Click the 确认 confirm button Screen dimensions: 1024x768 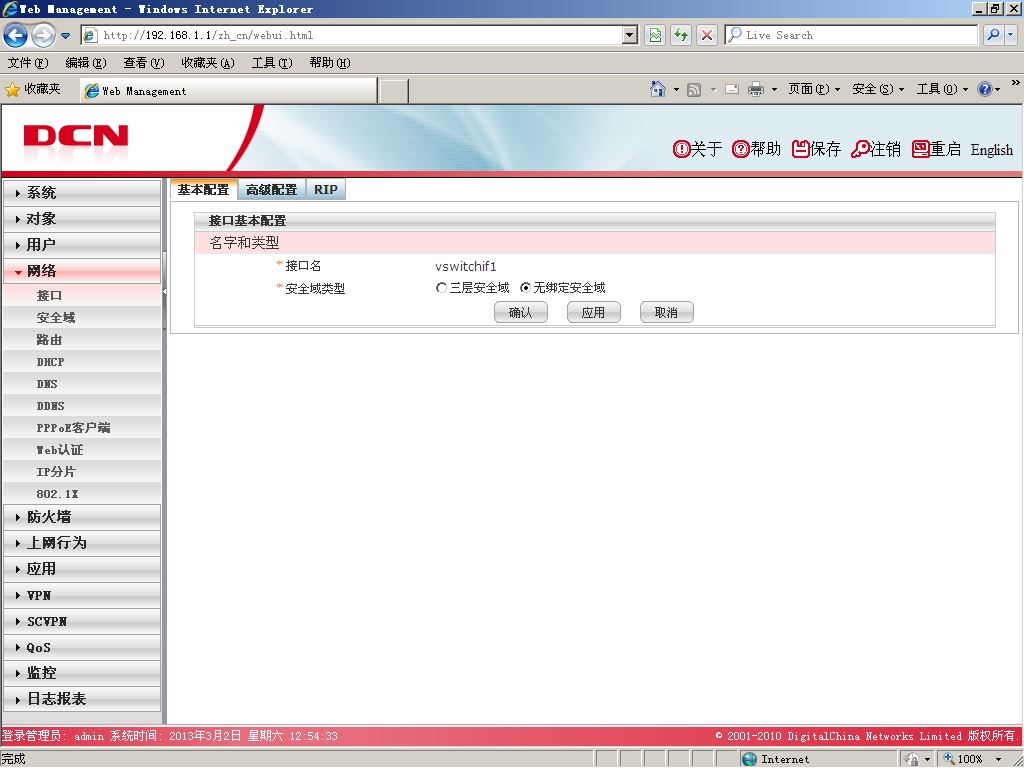click(520, 312)
